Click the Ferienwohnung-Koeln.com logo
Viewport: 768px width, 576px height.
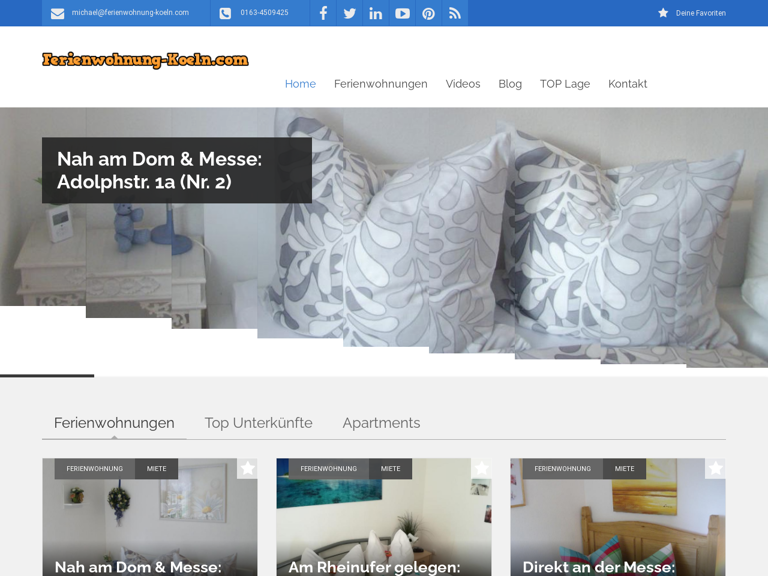[145, 60]
